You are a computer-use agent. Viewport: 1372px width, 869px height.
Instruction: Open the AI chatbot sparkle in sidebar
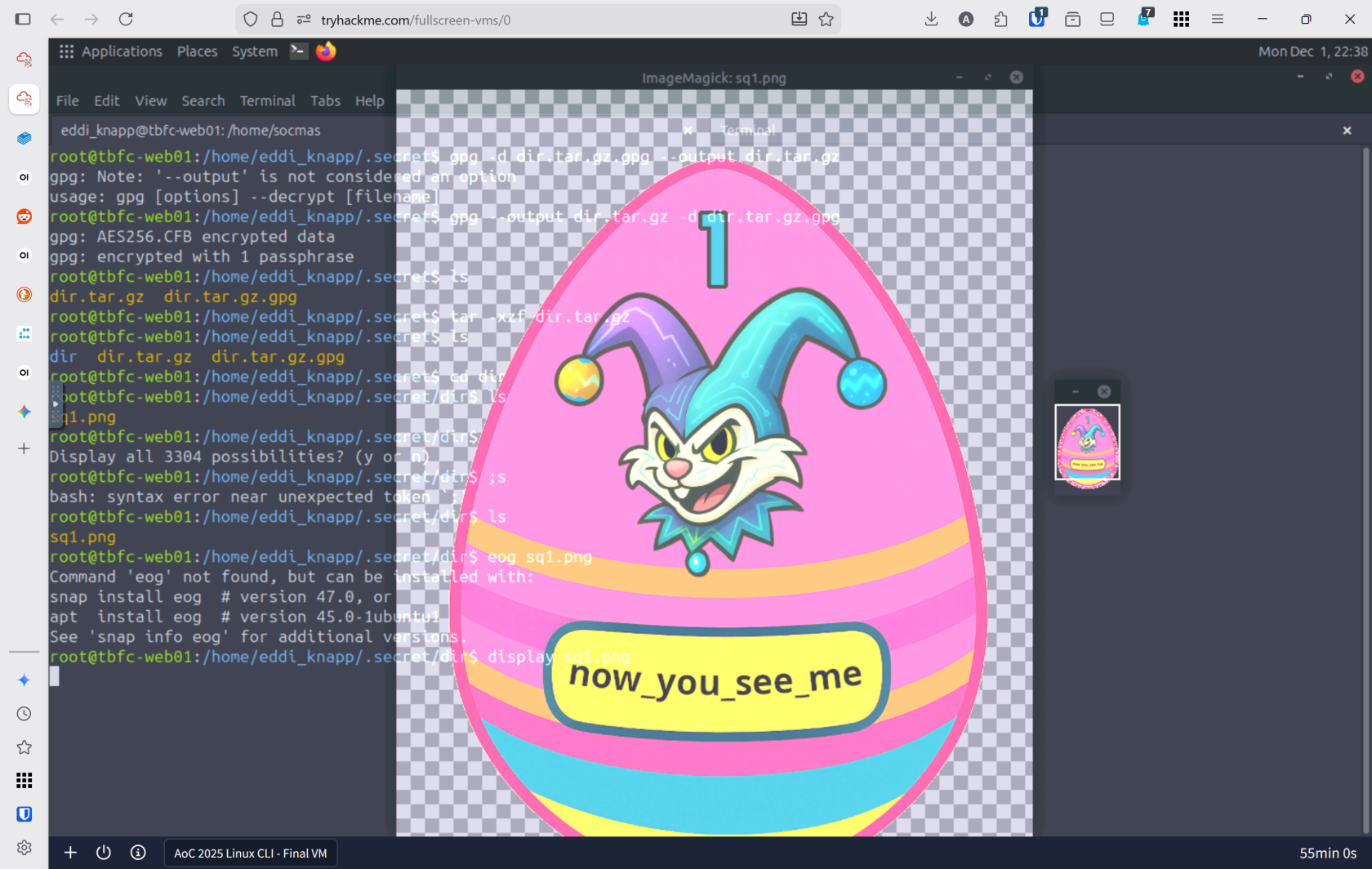24,680
